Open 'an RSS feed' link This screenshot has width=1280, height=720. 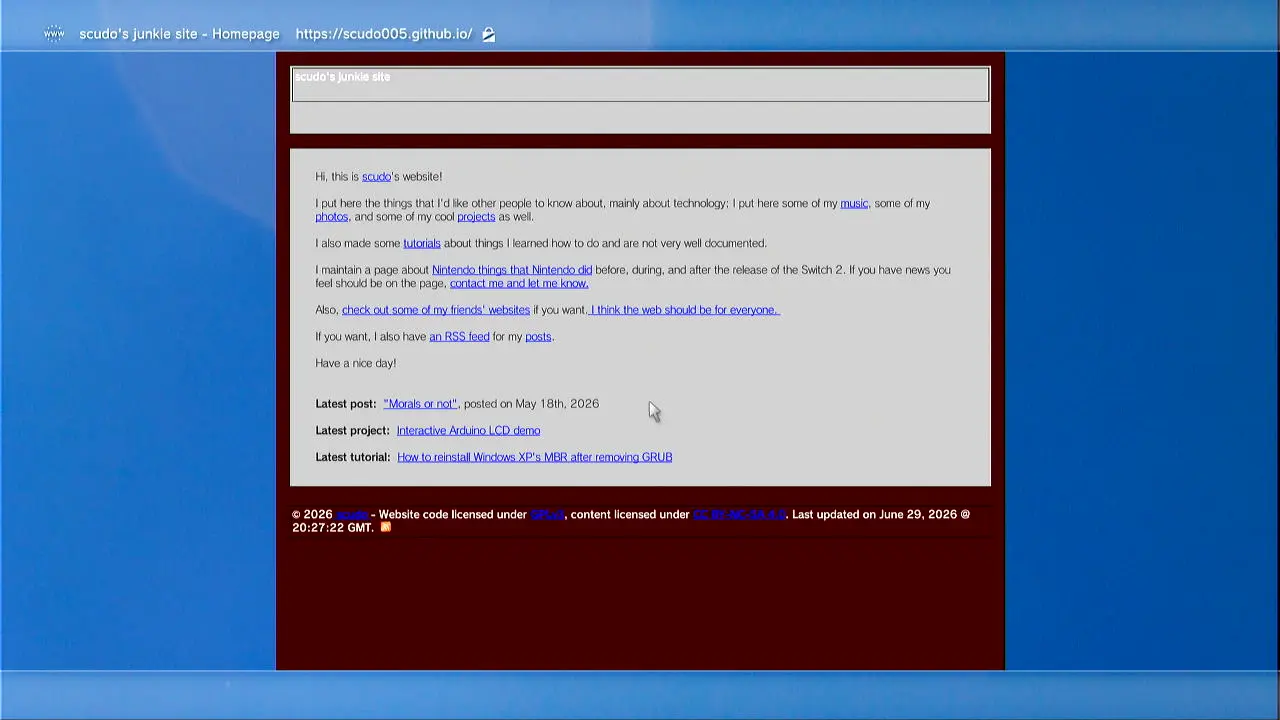coord(459,337)
